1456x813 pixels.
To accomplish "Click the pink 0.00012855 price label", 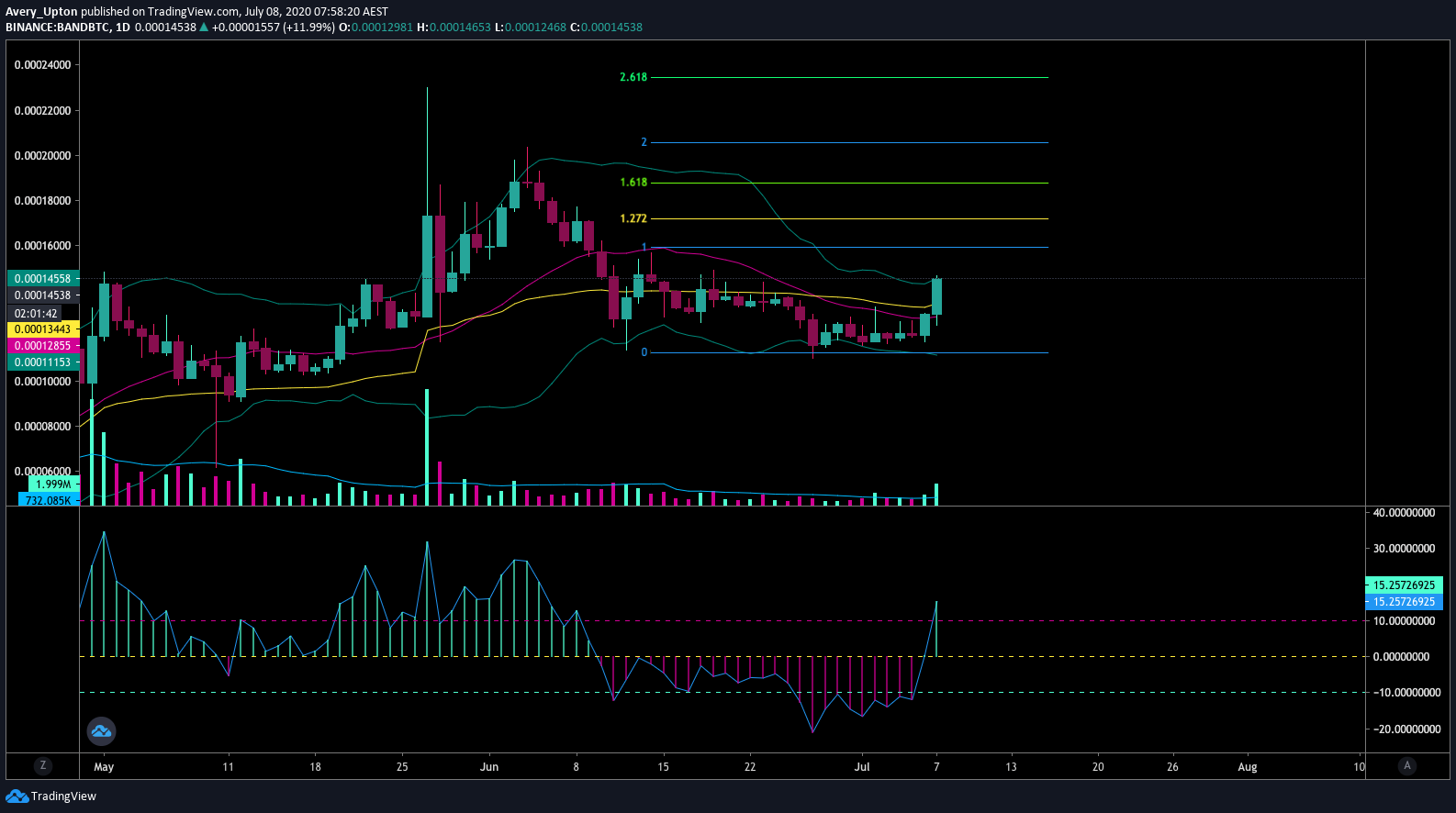I will [43, 346].
